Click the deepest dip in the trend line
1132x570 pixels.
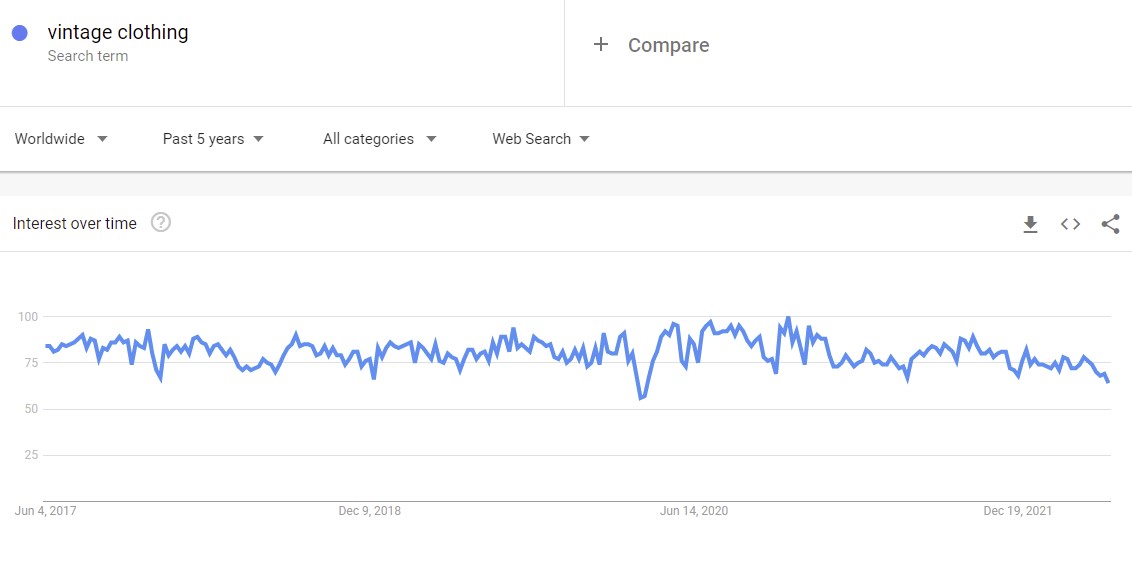(640, 397)
